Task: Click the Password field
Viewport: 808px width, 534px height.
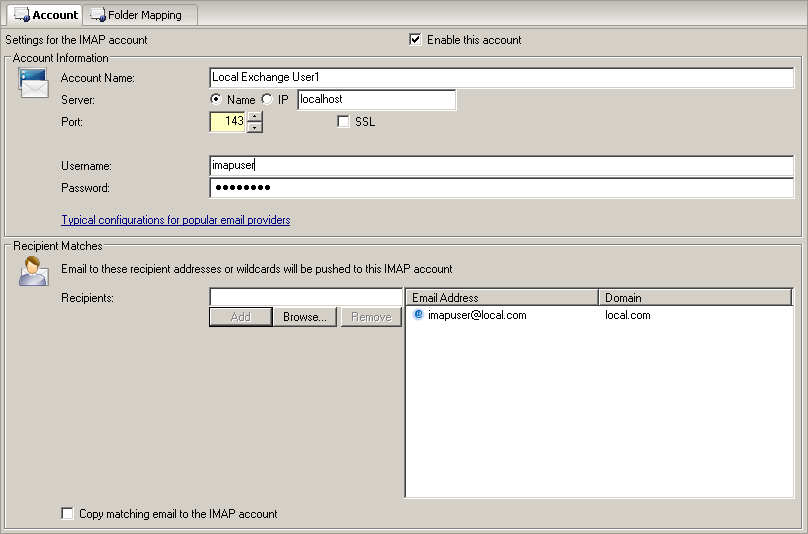Action: [x=501, y=188]
